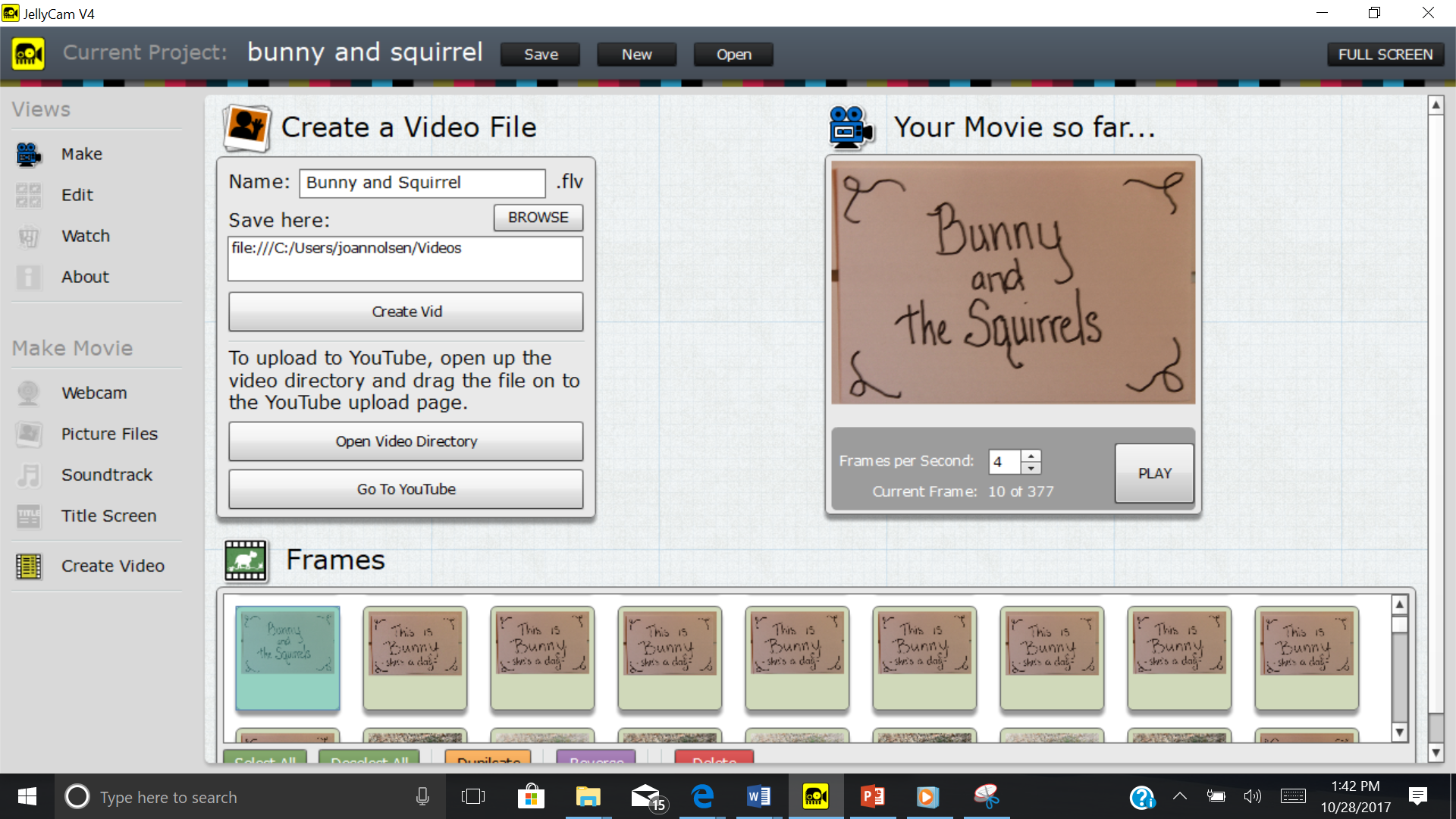This screenshot has width=1456, height=819.
Task: Select the Title Screen icon
Action: coord(28,516)
